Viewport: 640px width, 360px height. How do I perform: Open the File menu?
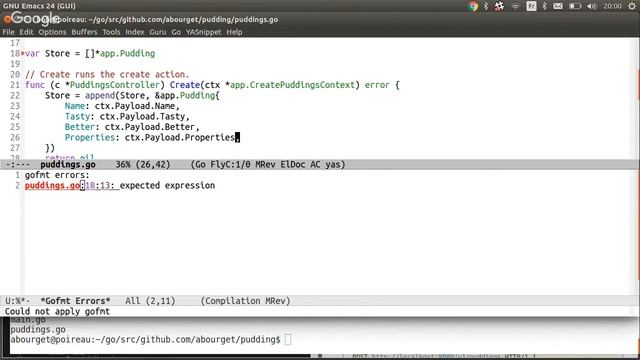[8, 32]
